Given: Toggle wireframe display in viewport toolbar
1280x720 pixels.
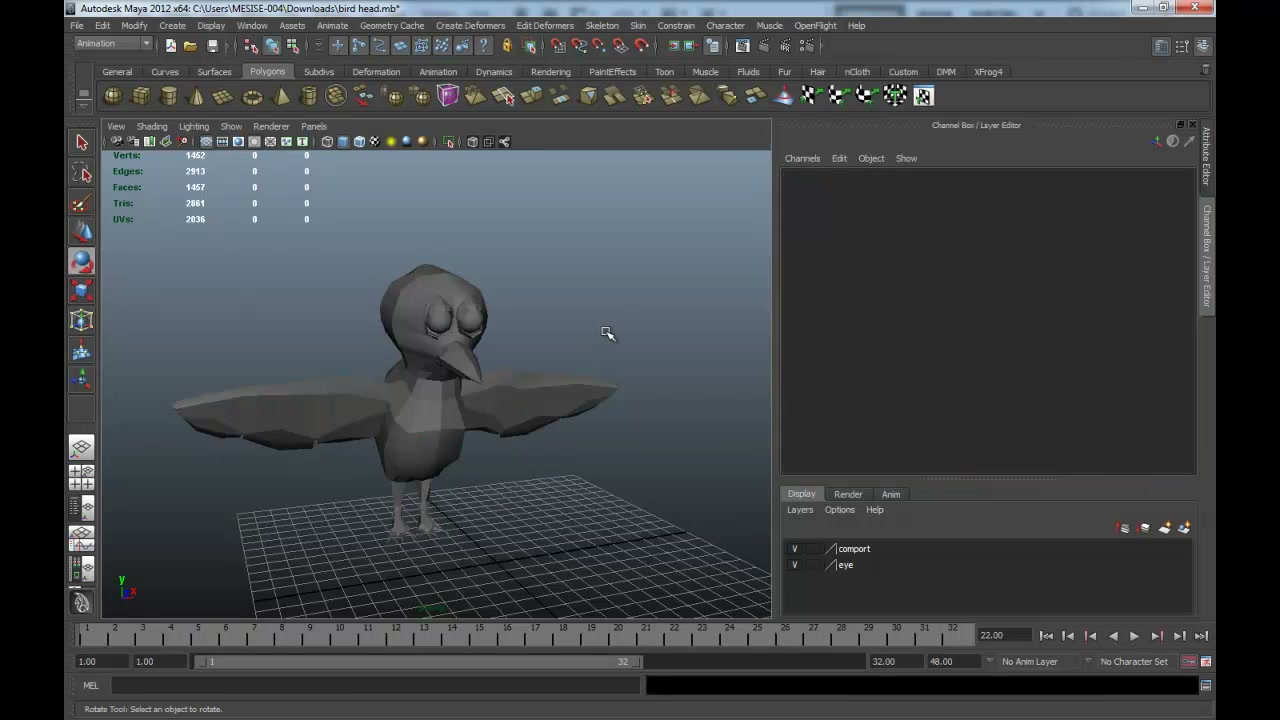Looking at the screenshot, I should pyautogui.click(x=327, y=142).
